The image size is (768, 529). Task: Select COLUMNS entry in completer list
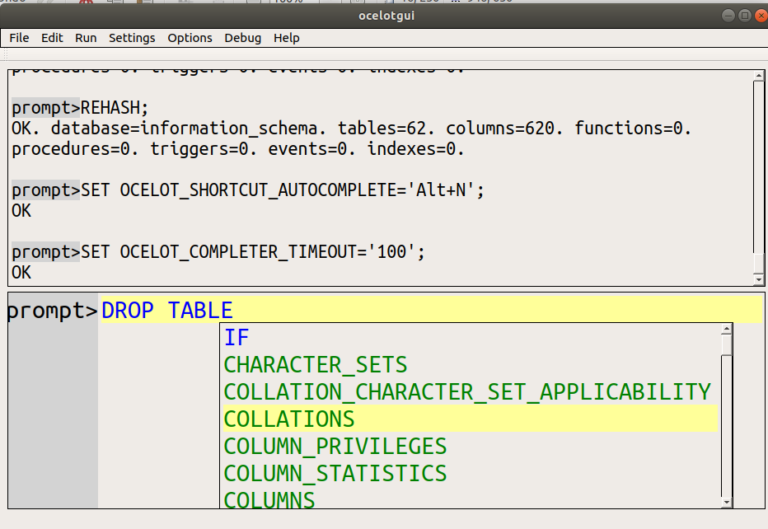click(x=470, y=499)
